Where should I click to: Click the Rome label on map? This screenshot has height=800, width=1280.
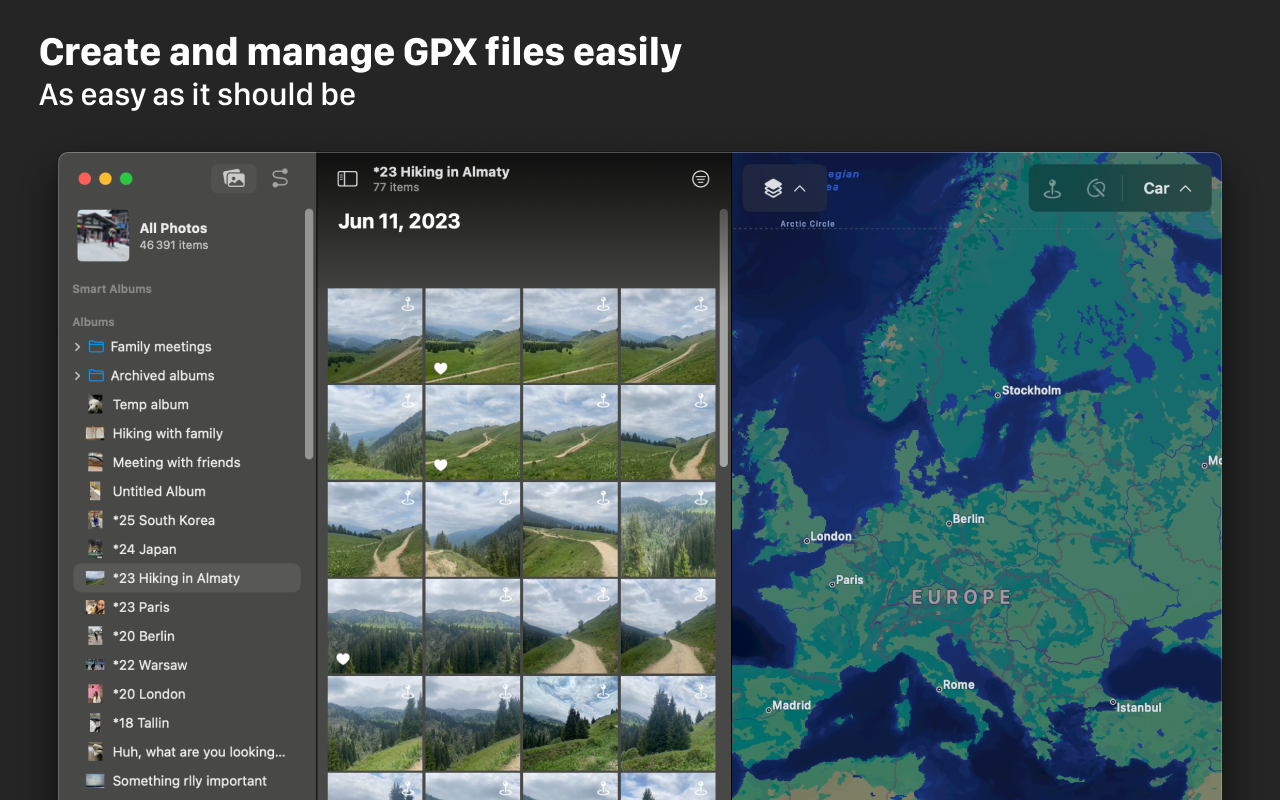pyautogui.click(x=958, y=685)
